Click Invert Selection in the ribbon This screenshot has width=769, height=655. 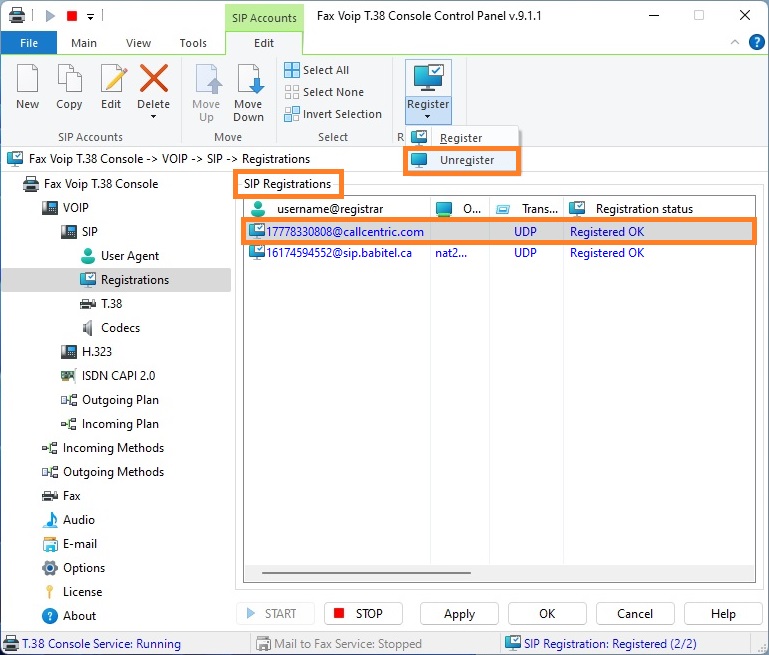pos(333,114)
